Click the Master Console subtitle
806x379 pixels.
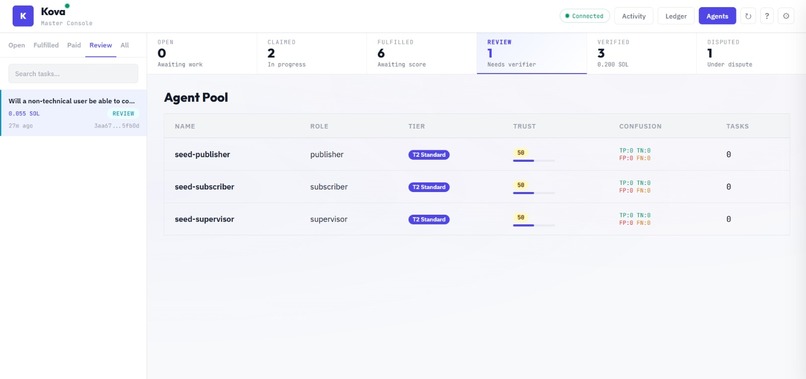67,23
